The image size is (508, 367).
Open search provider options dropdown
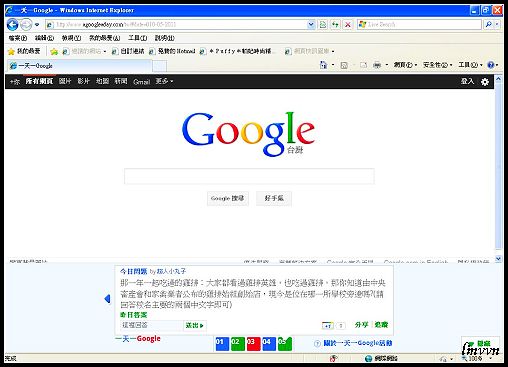(x=497, y=24)
